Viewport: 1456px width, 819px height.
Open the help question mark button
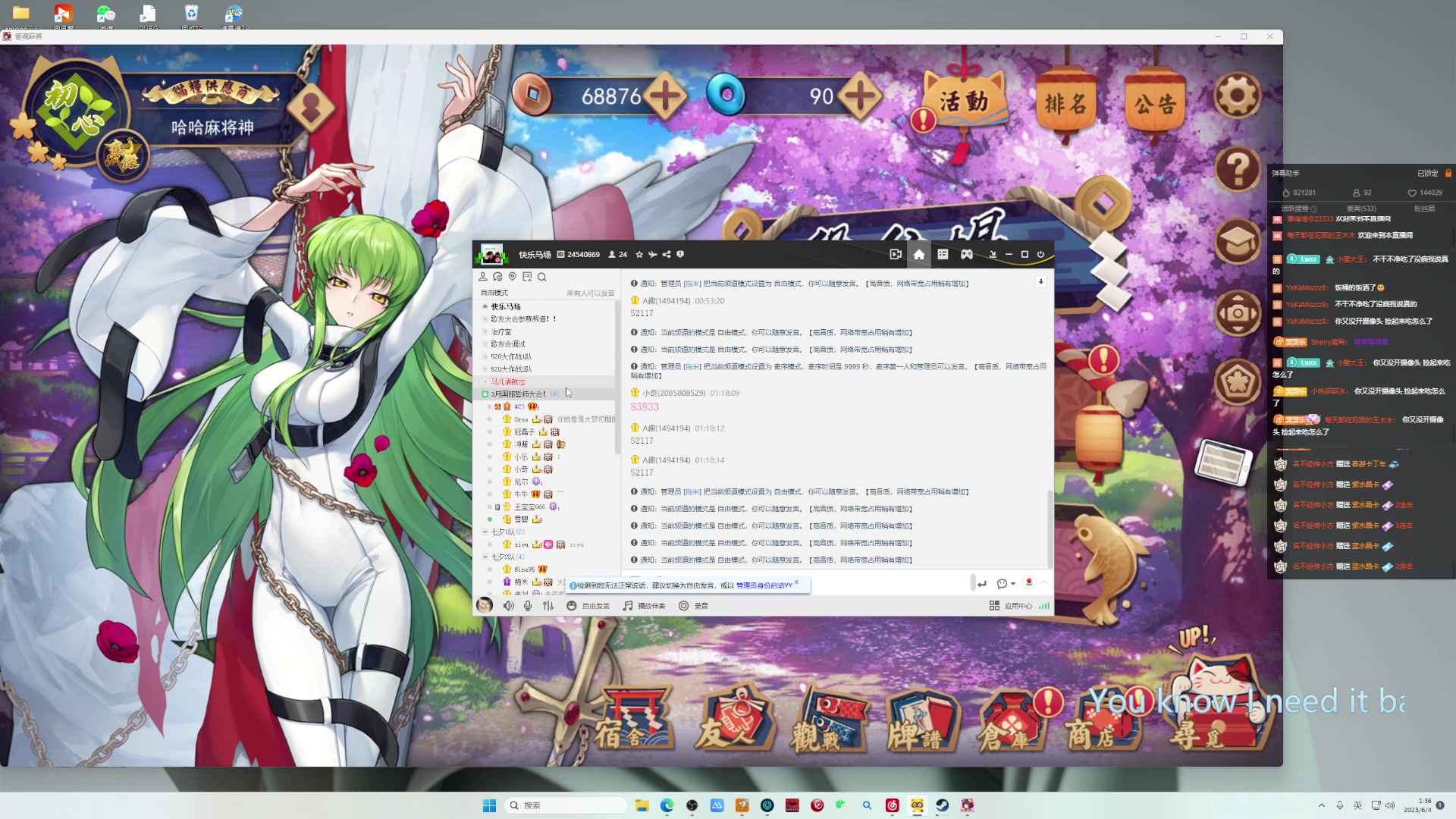coord(1238,168)
